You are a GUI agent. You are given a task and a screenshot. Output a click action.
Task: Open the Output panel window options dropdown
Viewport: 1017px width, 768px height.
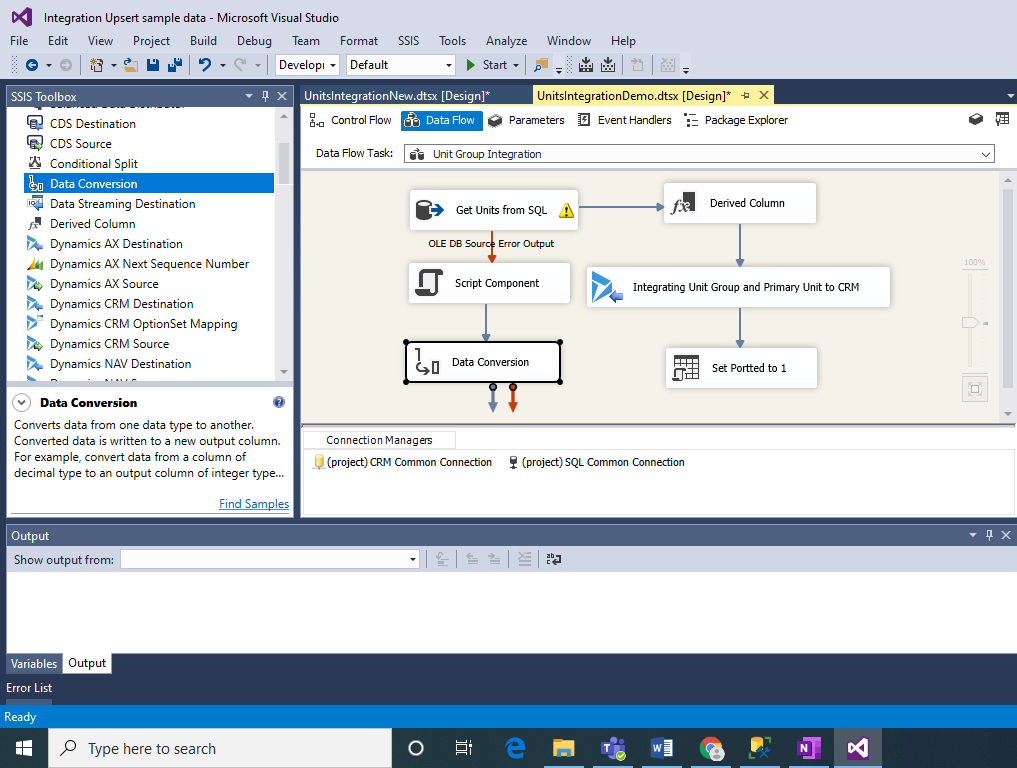click(972, 535)
